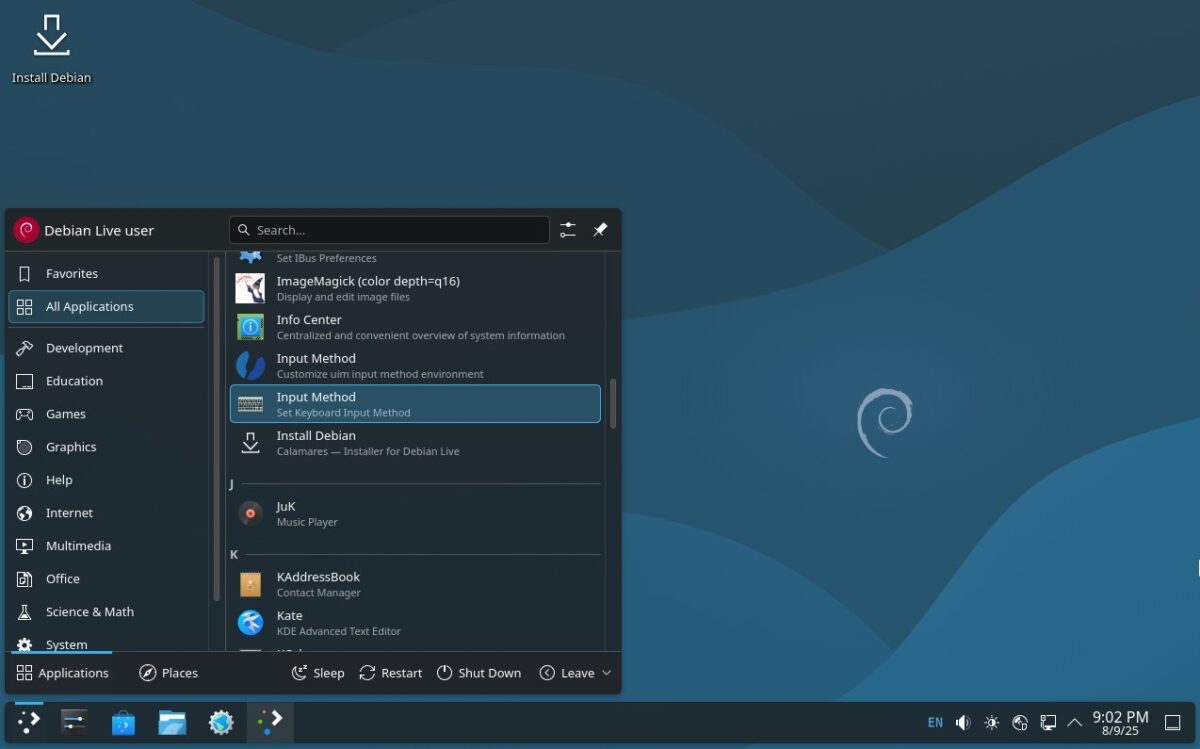
Task: Click the Shut Down button
Action: click(x=479, y=673)
